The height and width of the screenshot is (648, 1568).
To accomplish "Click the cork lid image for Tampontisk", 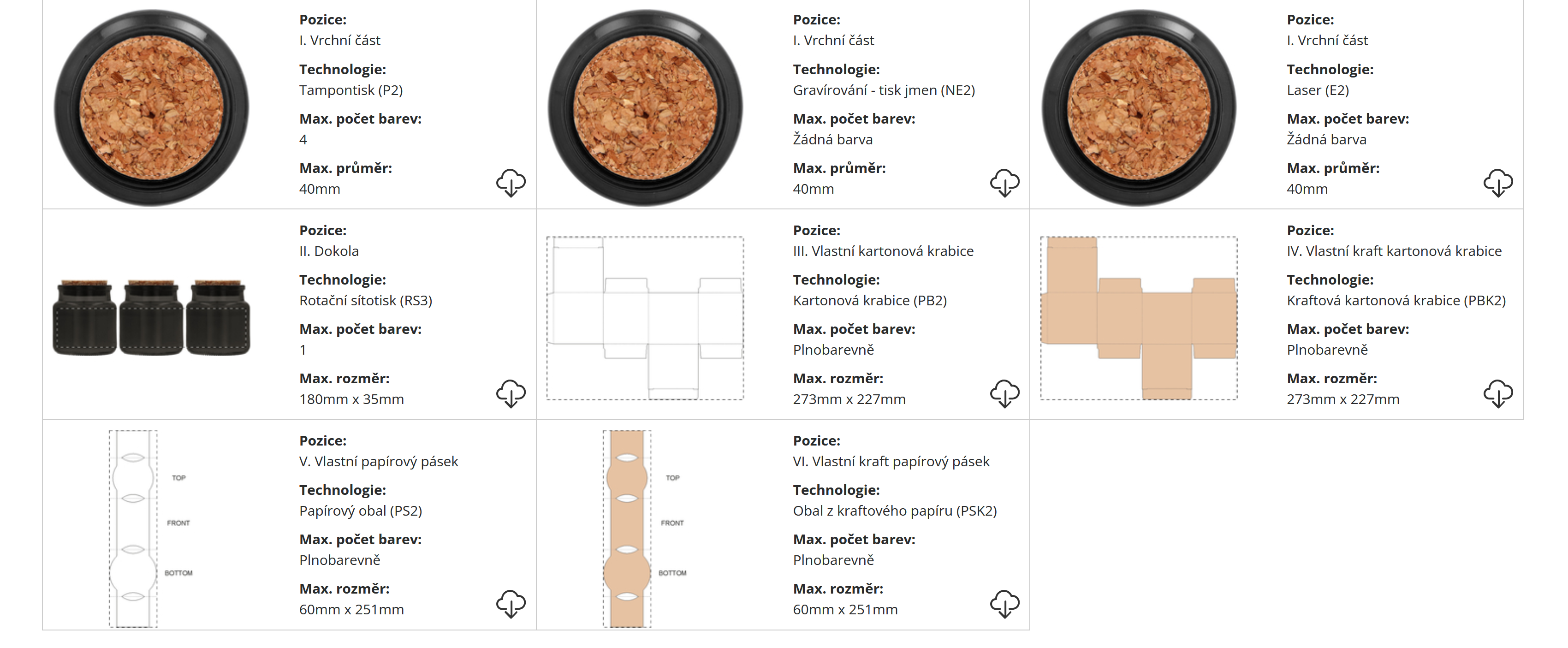I will [152, 108].
